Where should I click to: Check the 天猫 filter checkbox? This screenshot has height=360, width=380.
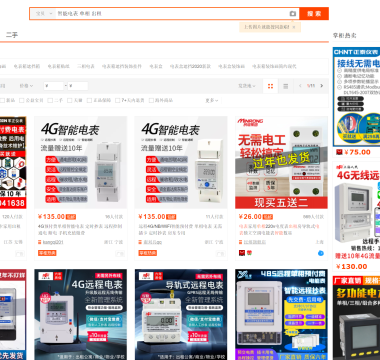coord(70,100)
